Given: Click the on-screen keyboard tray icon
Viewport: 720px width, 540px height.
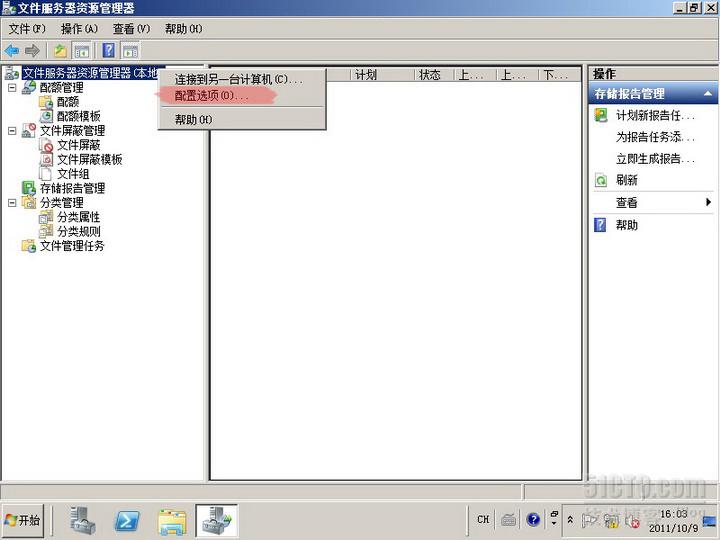Looking at the screenshot, I should coord(508,519).
